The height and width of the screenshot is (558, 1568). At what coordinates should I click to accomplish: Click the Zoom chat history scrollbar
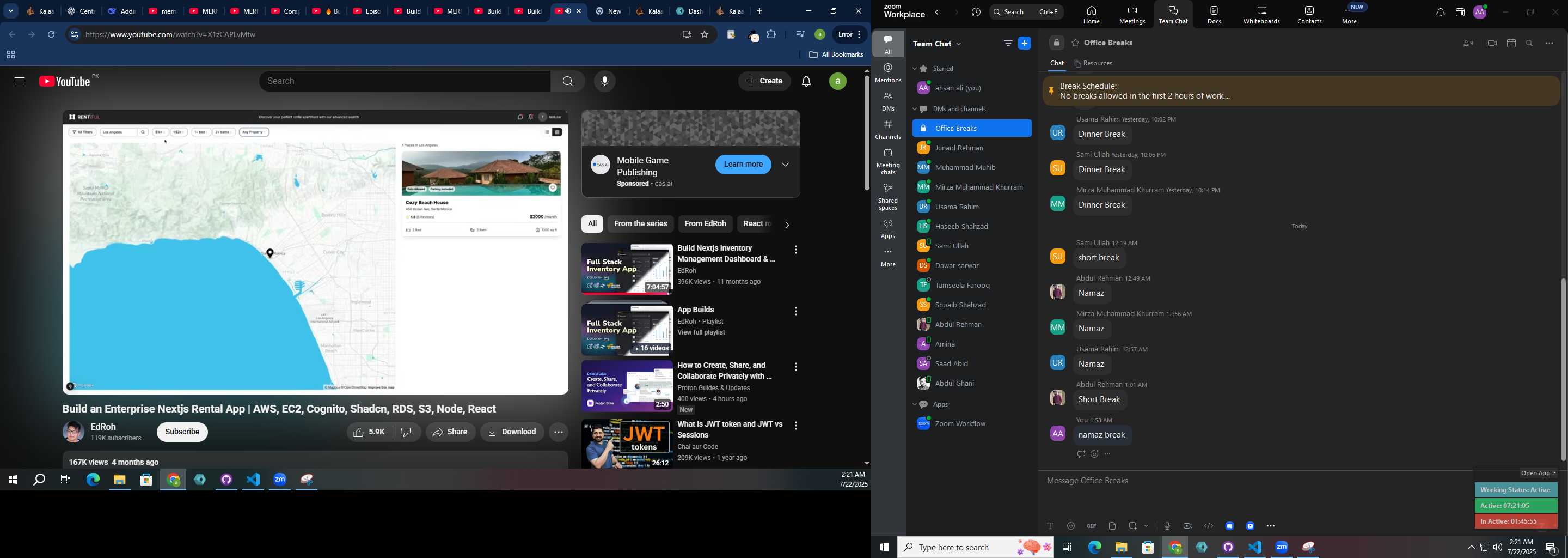click(x=1563, y=370)
